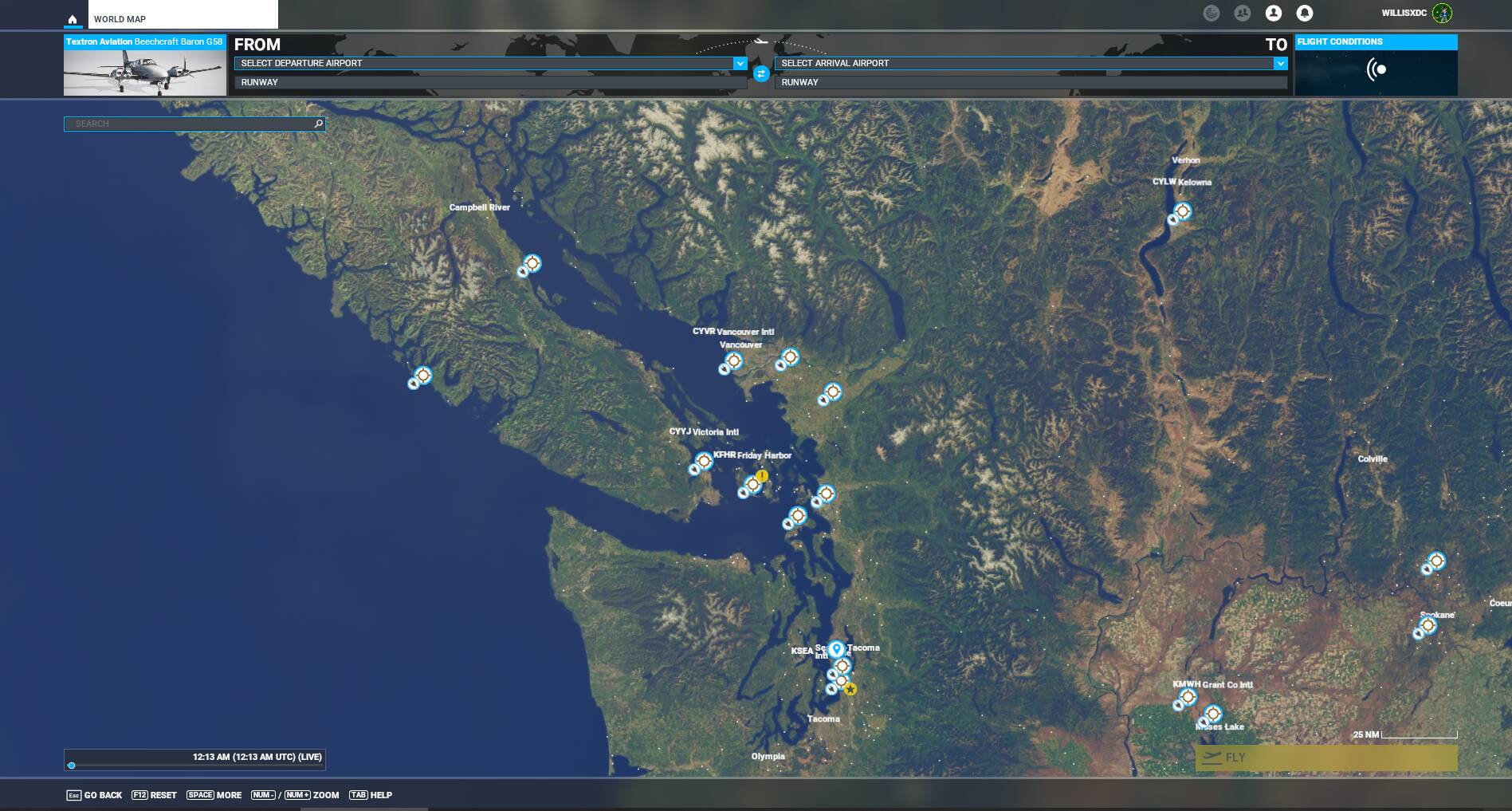This screenshot has height=811, width=1512.
Task: Go to the home screen icon
Action: tap(73, 19)
